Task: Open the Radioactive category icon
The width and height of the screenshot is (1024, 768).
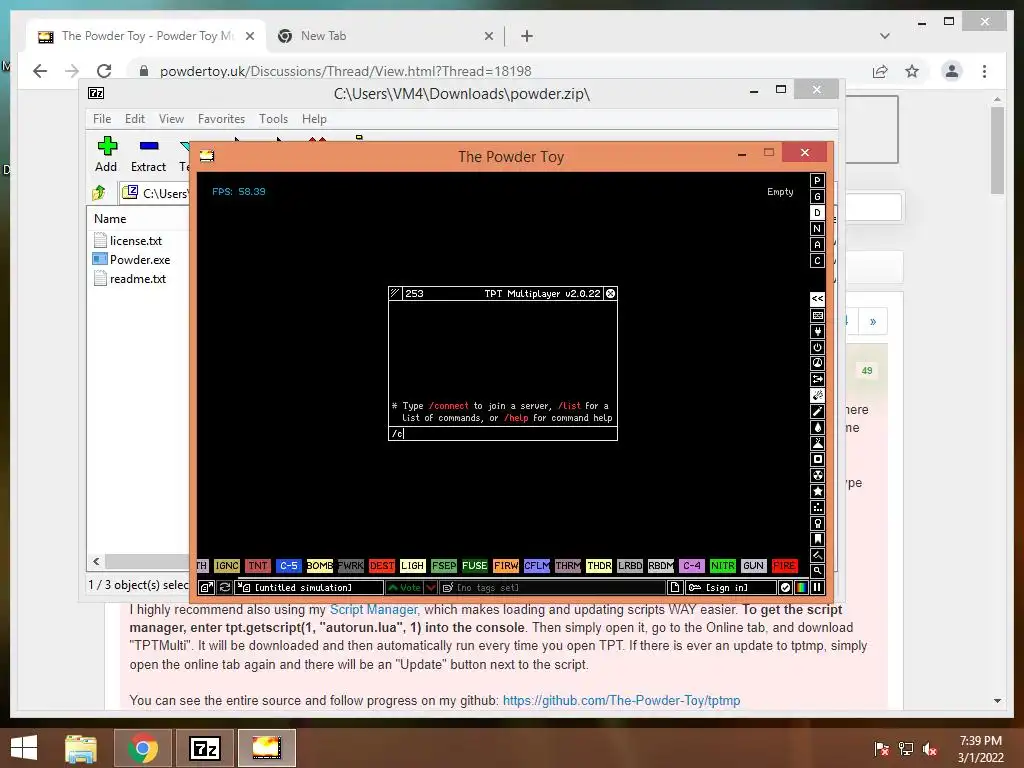Action: pos(817,475)
